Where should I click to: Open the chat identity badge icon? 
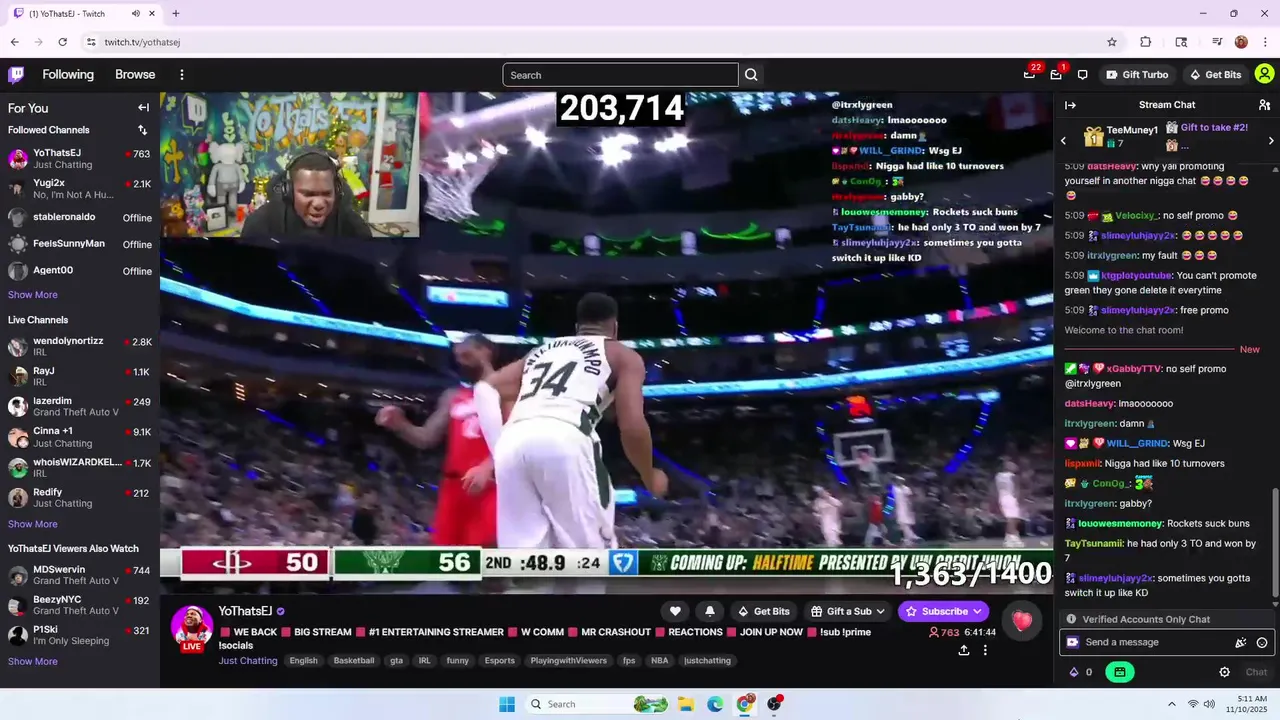[1073, 643]
